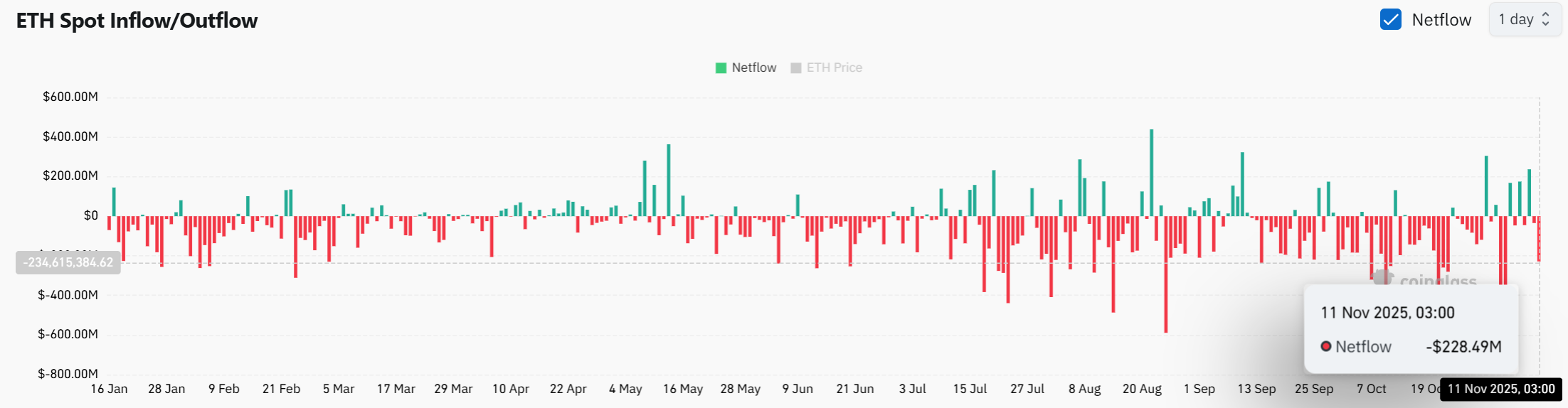Click the -$228.49M value in the tooltip
The image size is (1568, 408).
pyautogui.click(x=1463, y=347)
